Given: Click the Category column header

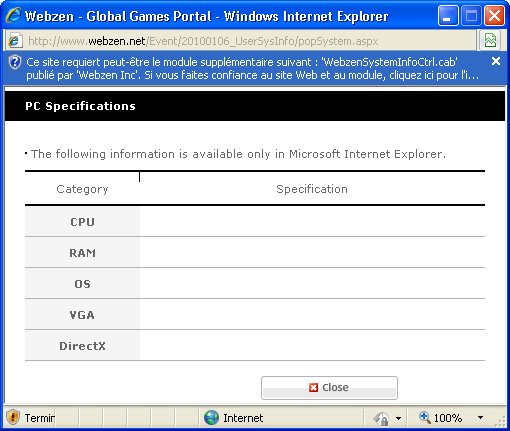Looking at the screenshot, I should [82, 189].
